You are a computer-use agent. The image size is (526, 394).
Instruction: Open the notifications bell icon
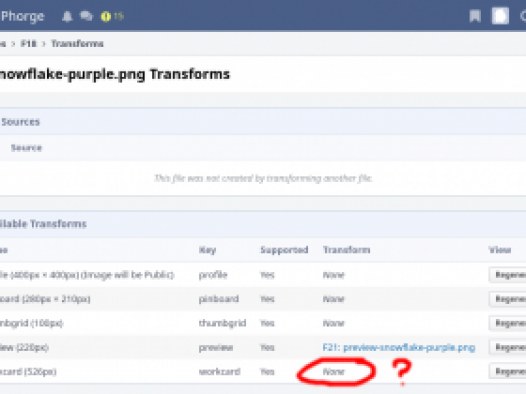tap(67, 16)
